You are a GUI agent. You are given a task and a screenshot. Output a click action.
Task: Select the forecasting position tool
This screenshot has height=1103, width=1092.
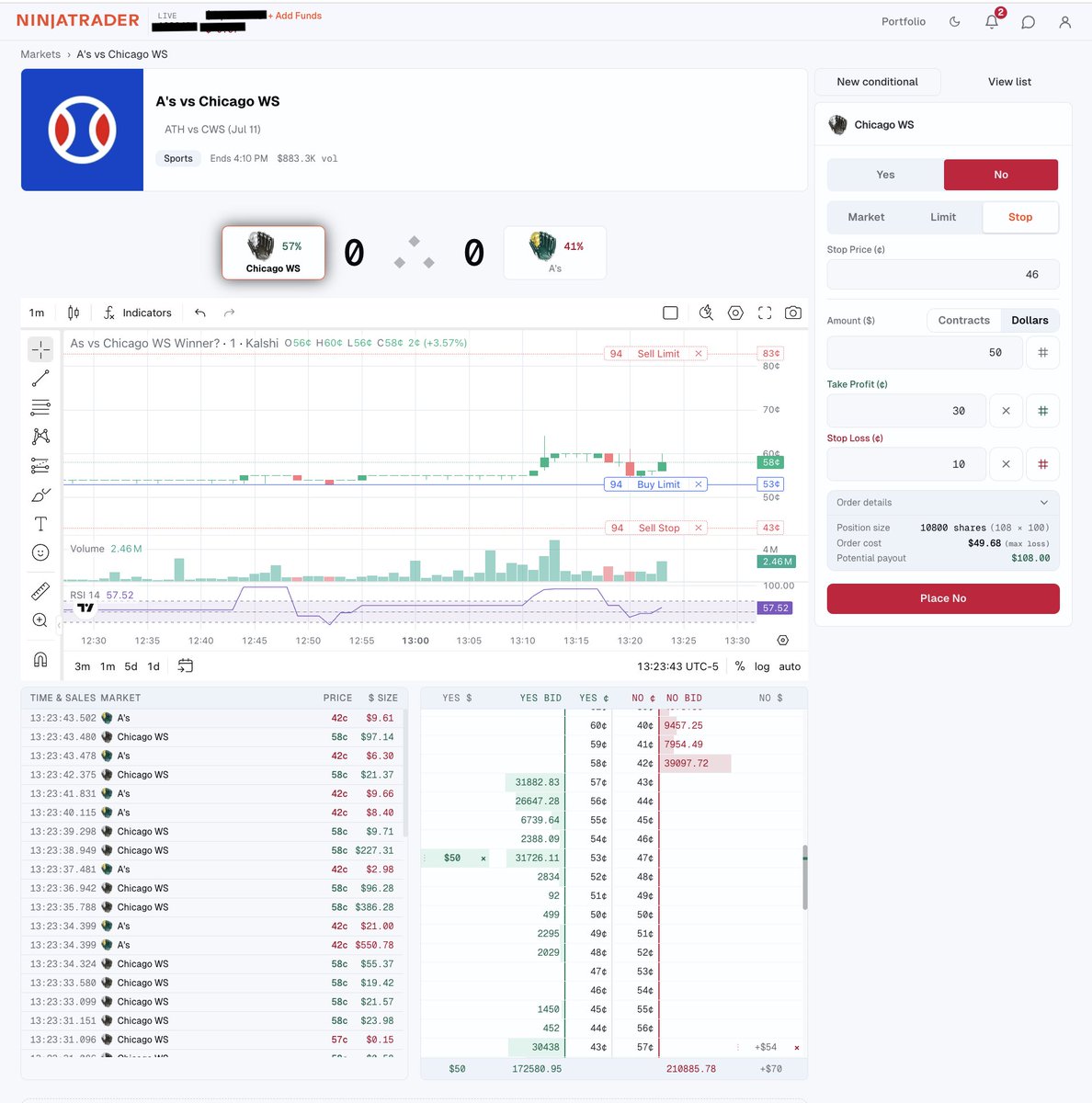(40, 466)
